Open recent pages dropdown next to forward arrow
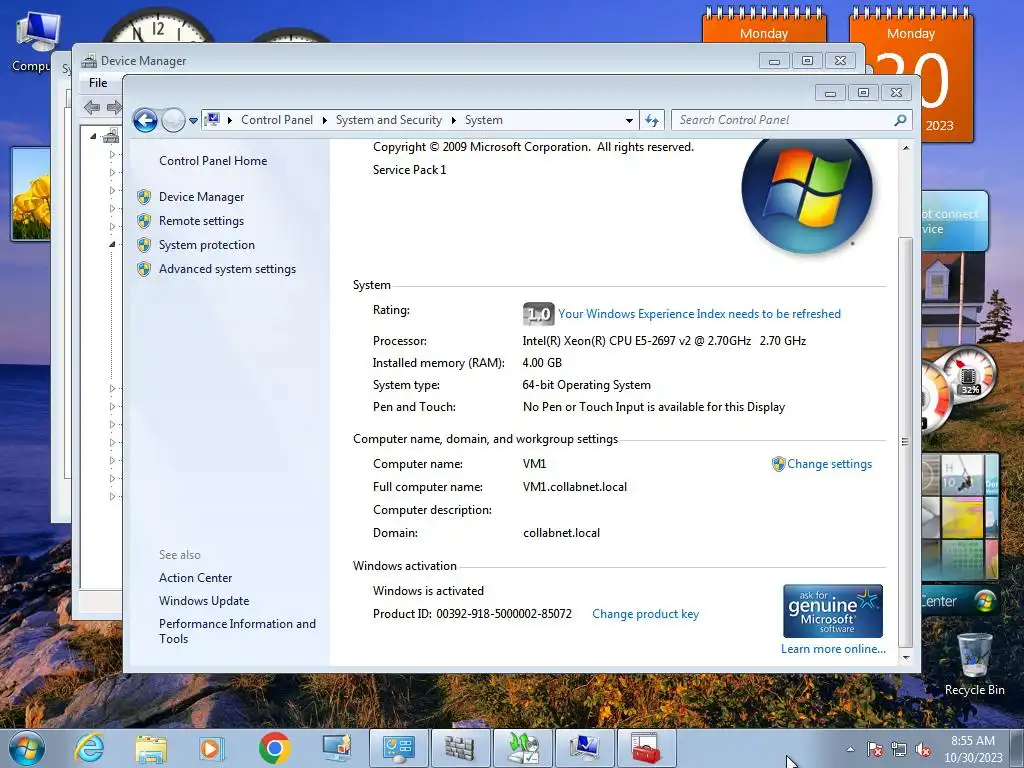 (x=193, y=121)
